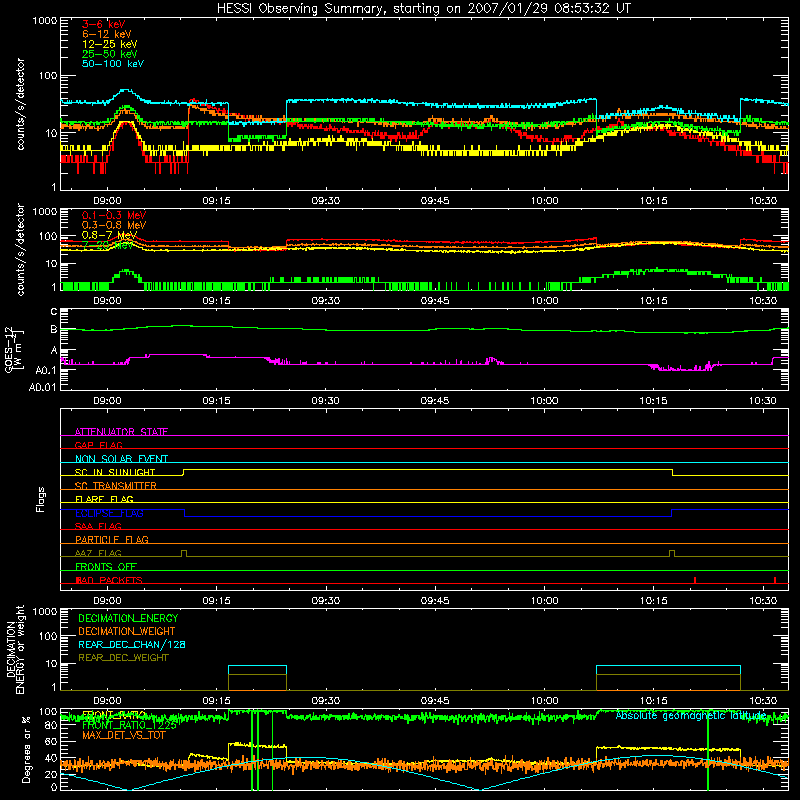Viewport: 800px width, 800px height.
Task: Select the '50-100 keV' legend label
Action: click(x=113, y=63)
